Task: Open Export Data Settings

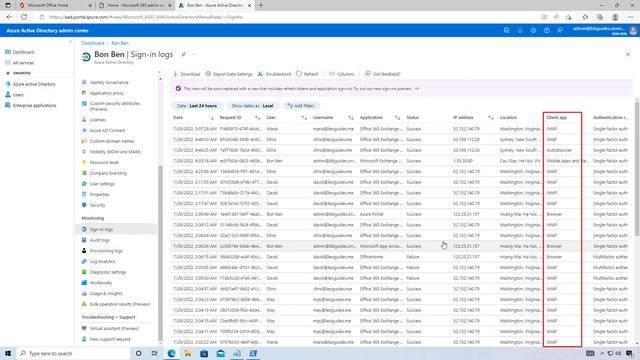Action: [x=229, y=74]
